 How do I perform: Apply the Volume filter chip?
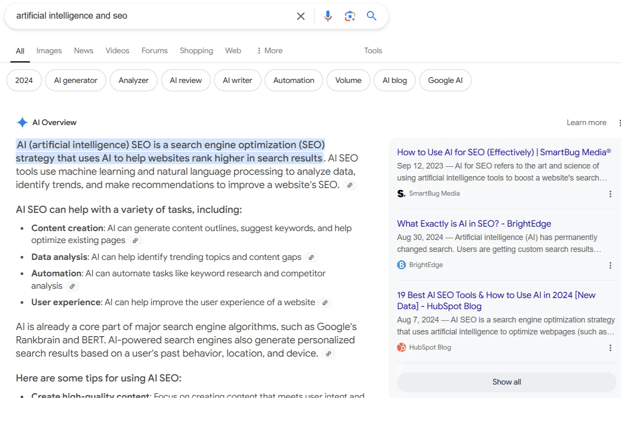348,80
